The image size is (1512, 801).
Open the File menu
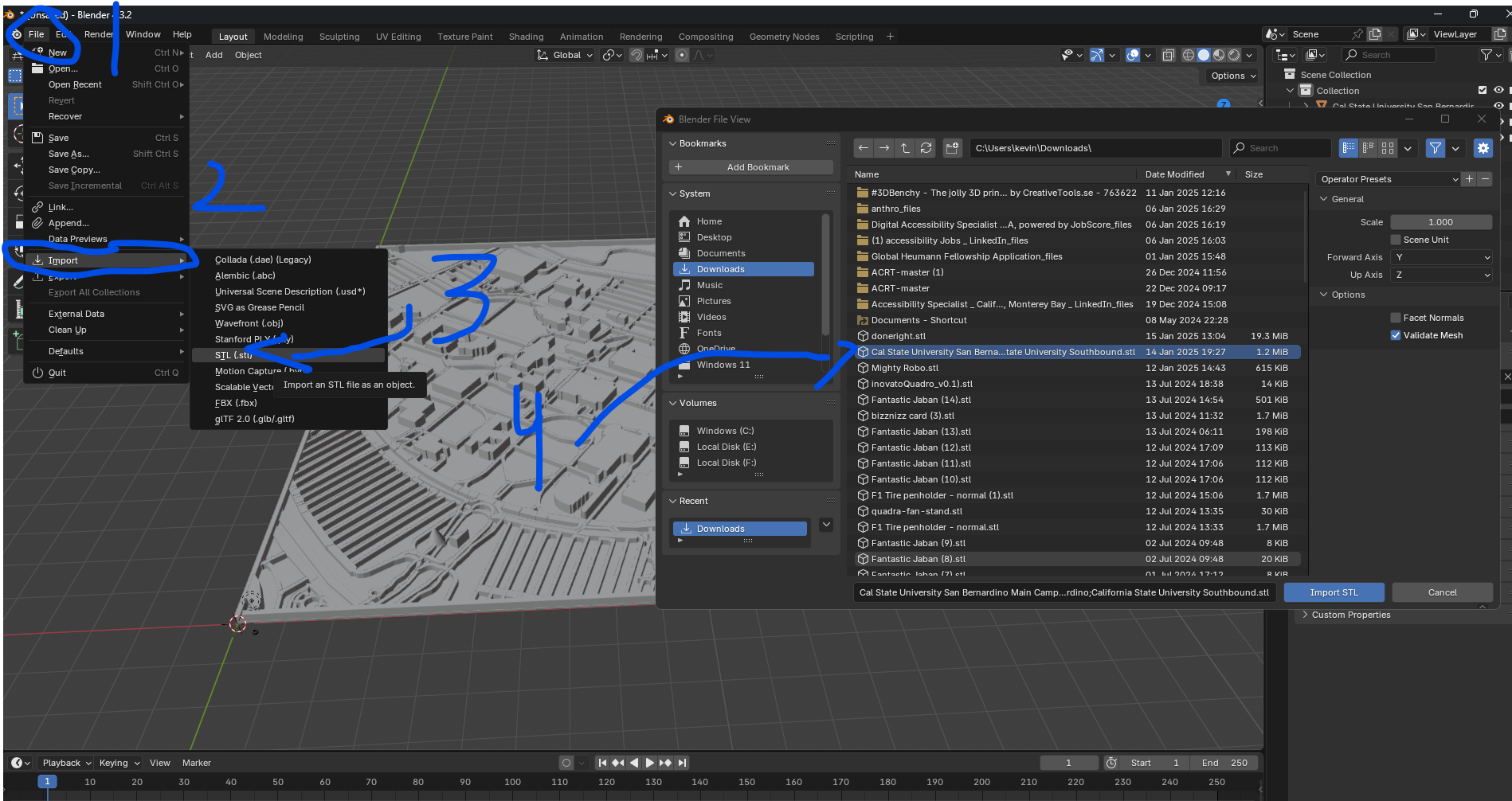[x=37, y=34]
